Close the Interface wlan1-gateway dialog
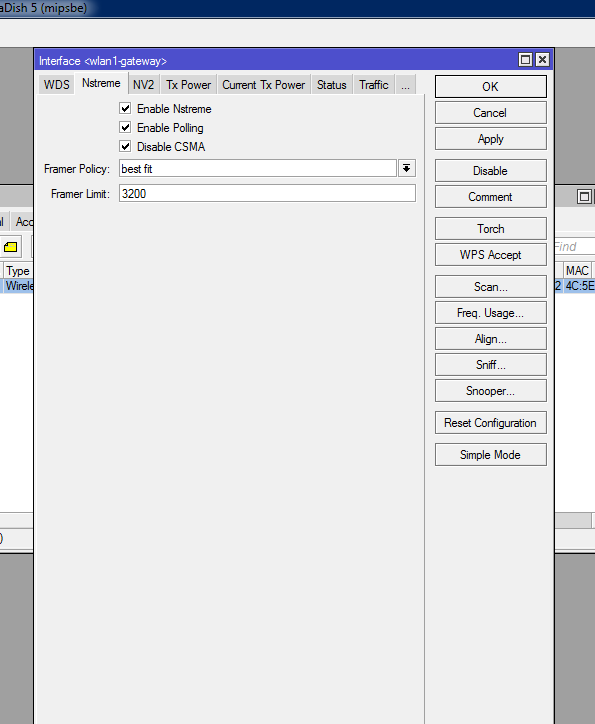This screenshot has width=595, height=724. tap(542, 60)
